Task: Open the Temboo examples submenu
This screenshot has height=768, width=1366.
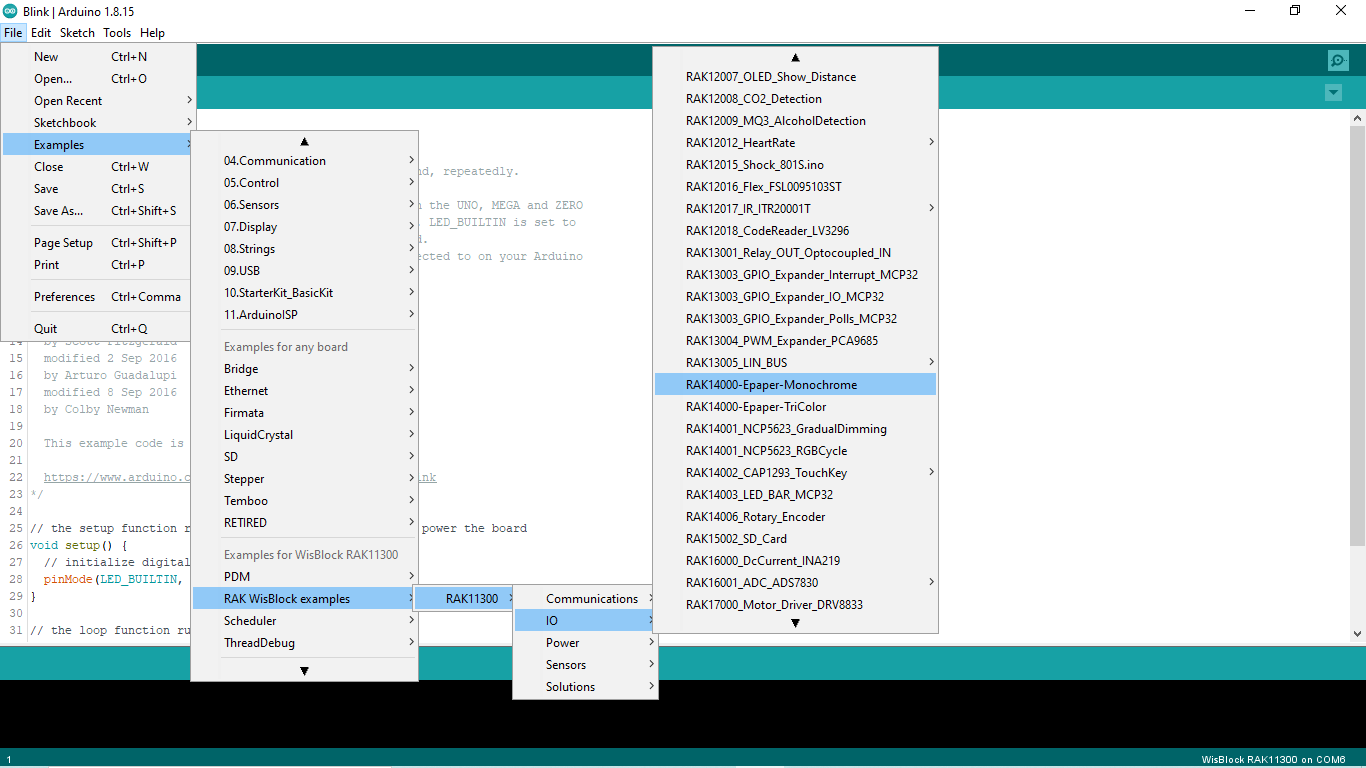Action: coord(304,501)
